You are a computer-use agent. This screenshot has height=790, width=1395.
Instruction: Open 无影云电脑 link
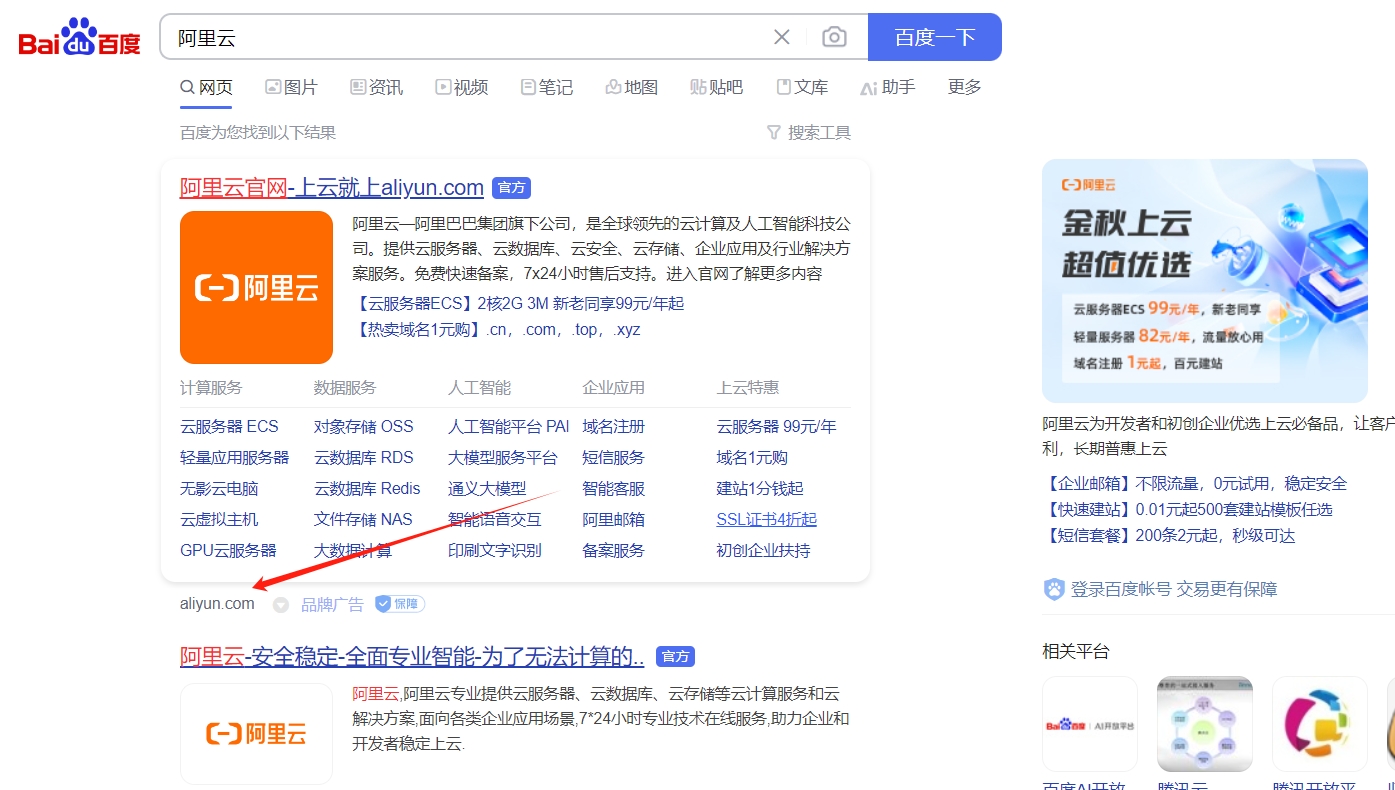[219, 488]
